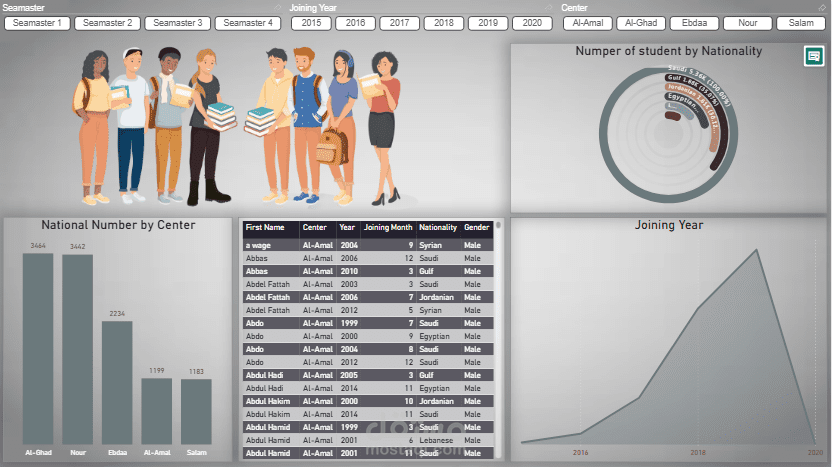Filter dashboard to 2017

tap(400, 23)
